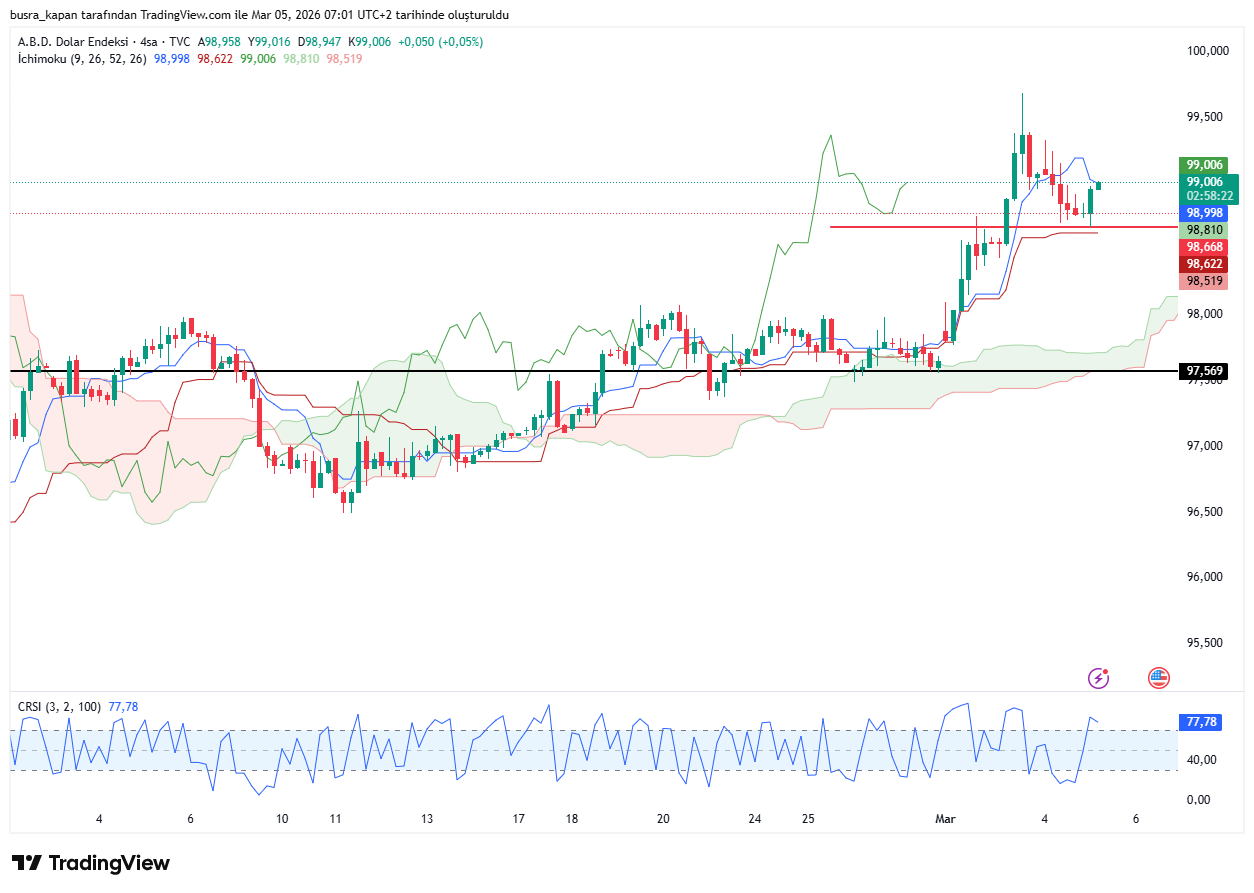Click the Ichimoku red value 98,622 in legend
Screen dimensions: 1254x893
click(x=215, y=59)
